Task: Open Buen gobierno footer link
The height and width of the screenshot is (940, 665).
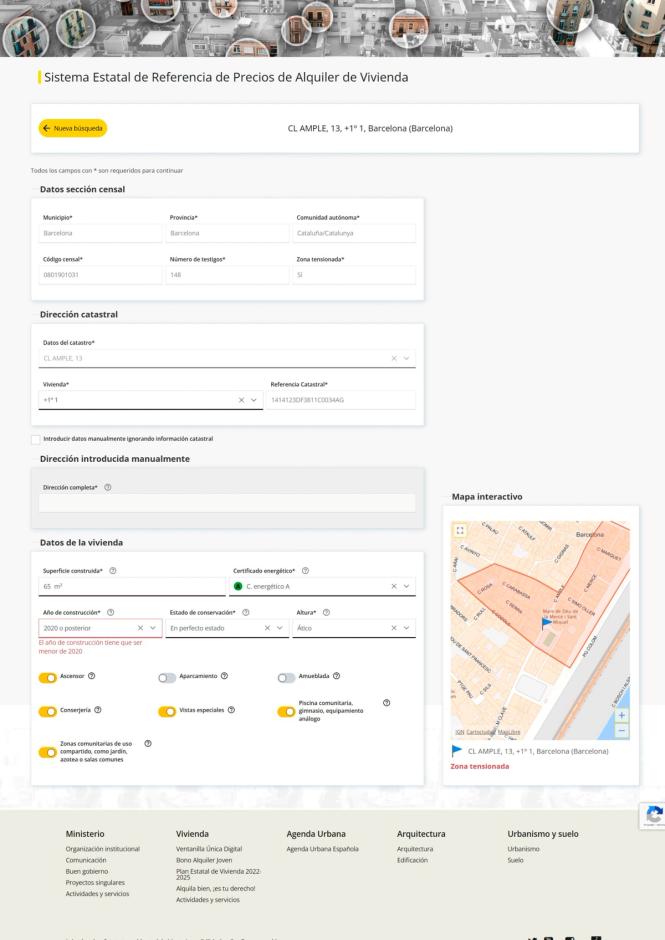Action: point(87,872)
